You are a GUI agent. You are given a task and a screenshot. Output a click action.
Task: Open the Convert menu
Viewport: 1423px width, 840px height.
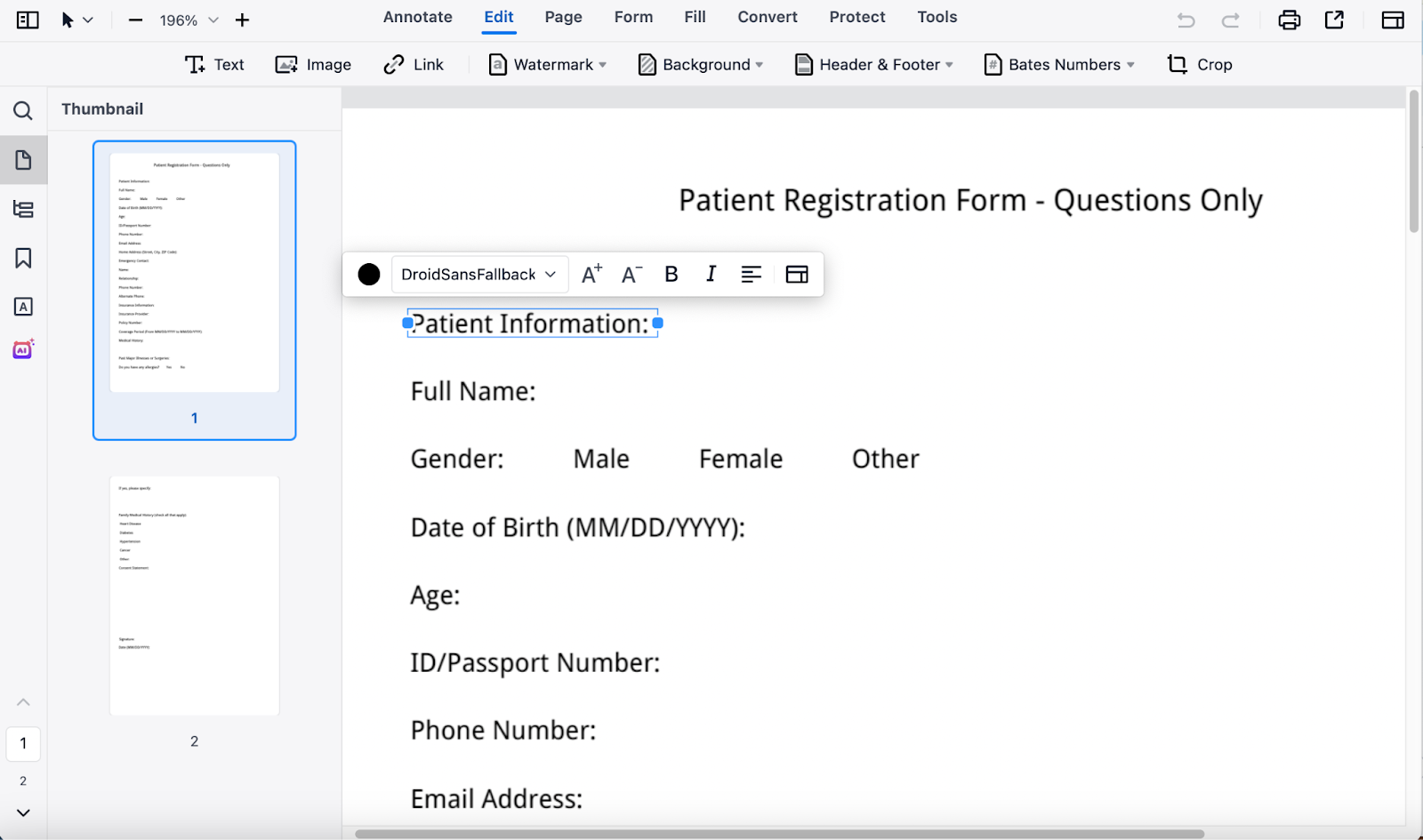(x=767, y=17)
